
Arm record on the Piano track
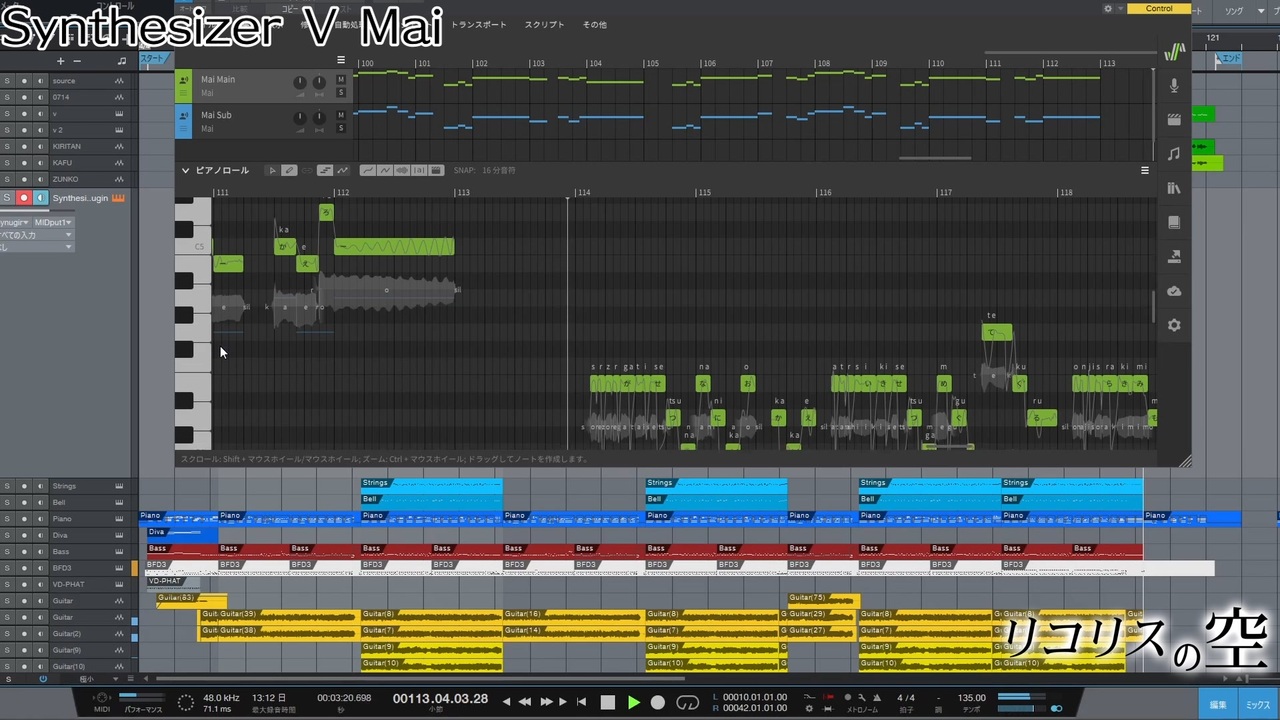(24, 519)
